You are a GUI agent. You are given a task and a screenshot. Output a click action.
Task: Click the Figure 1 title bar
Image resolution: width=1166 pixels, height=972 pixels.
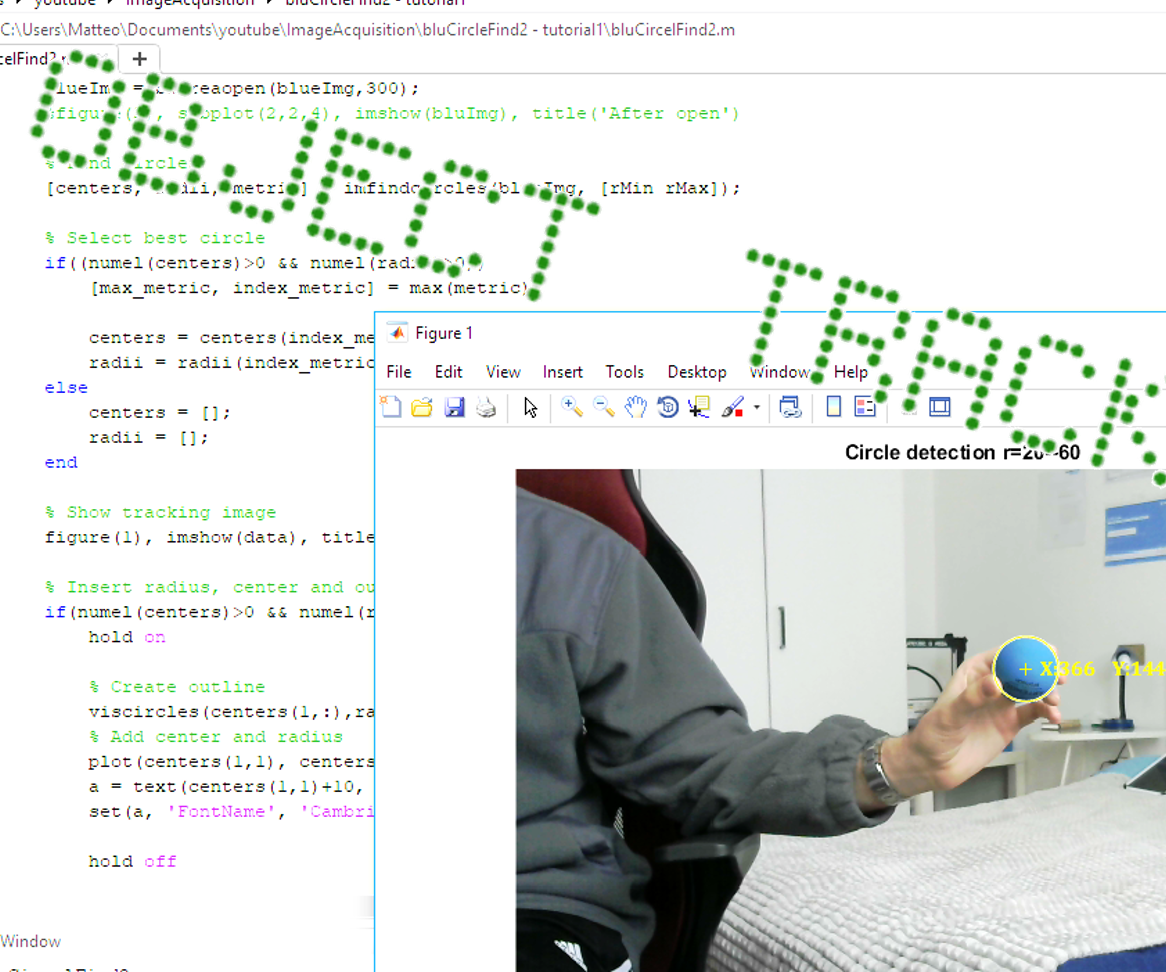coord(443,332)
